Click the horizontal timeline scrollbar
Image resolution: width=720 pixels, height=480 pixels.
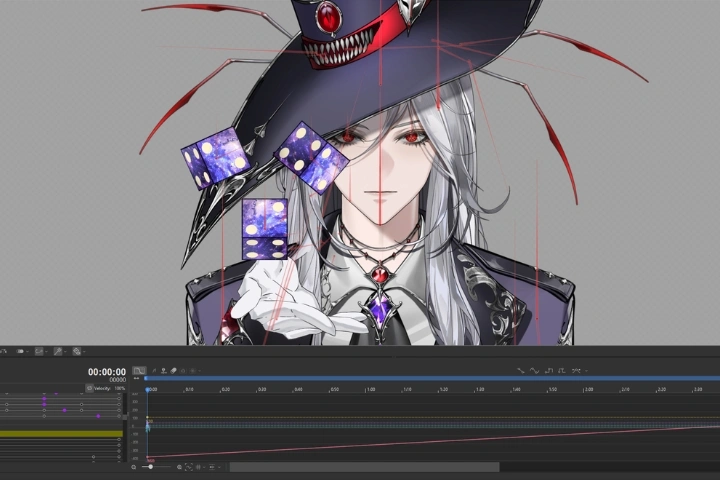(x=365, y=467)
